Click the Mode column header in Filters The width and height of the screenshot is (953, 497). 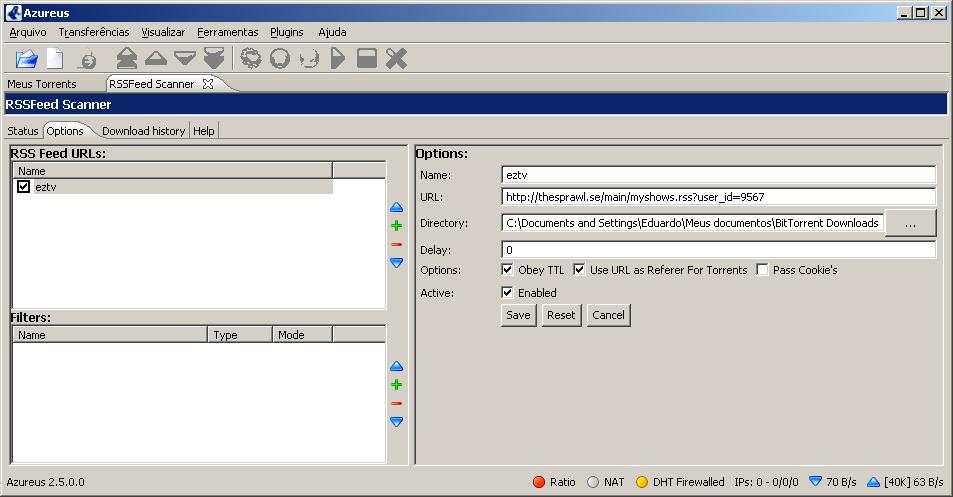pos(302,335)
